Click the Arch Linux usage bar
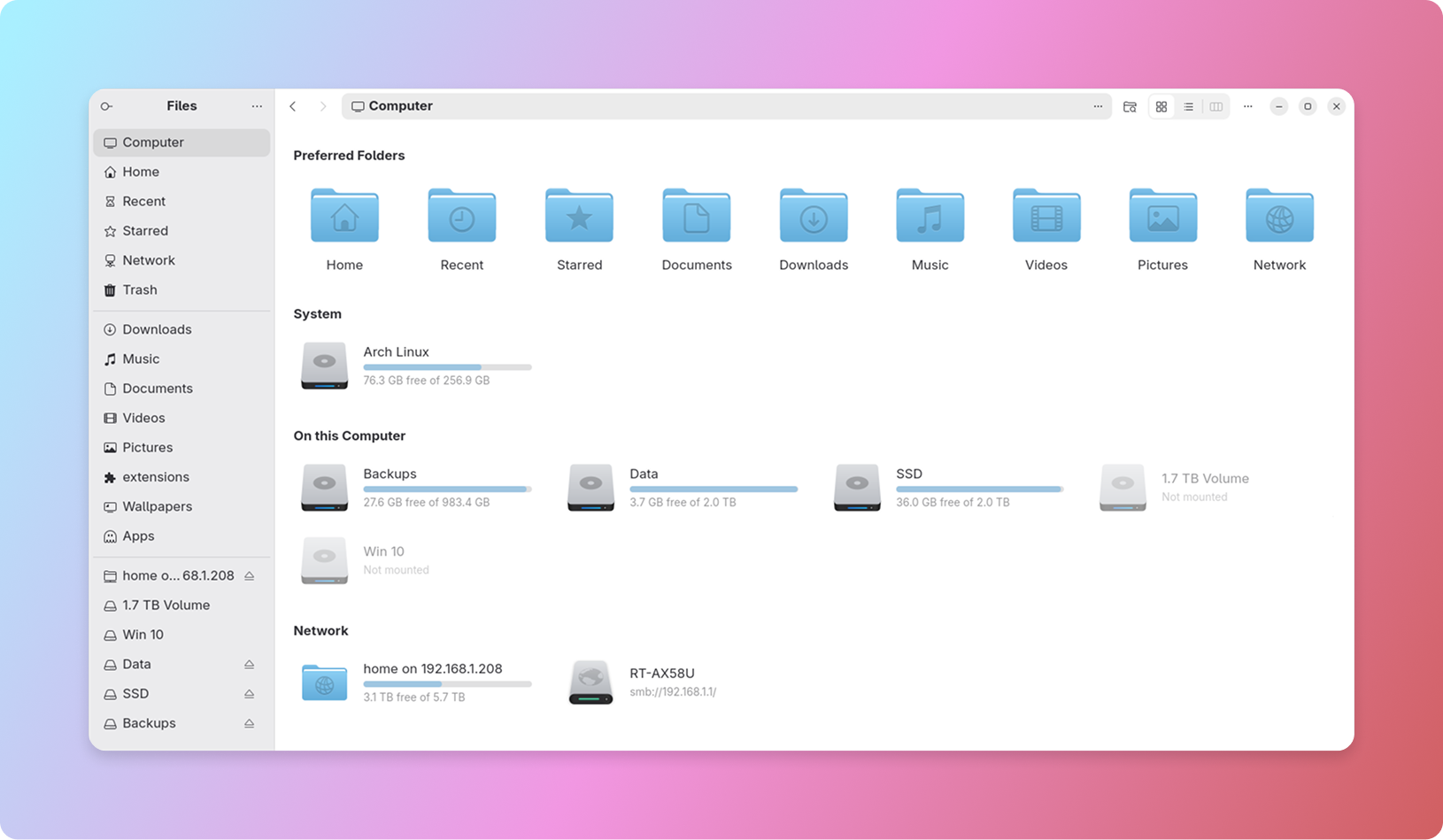 pyautogui.click(x=447, y=366)
